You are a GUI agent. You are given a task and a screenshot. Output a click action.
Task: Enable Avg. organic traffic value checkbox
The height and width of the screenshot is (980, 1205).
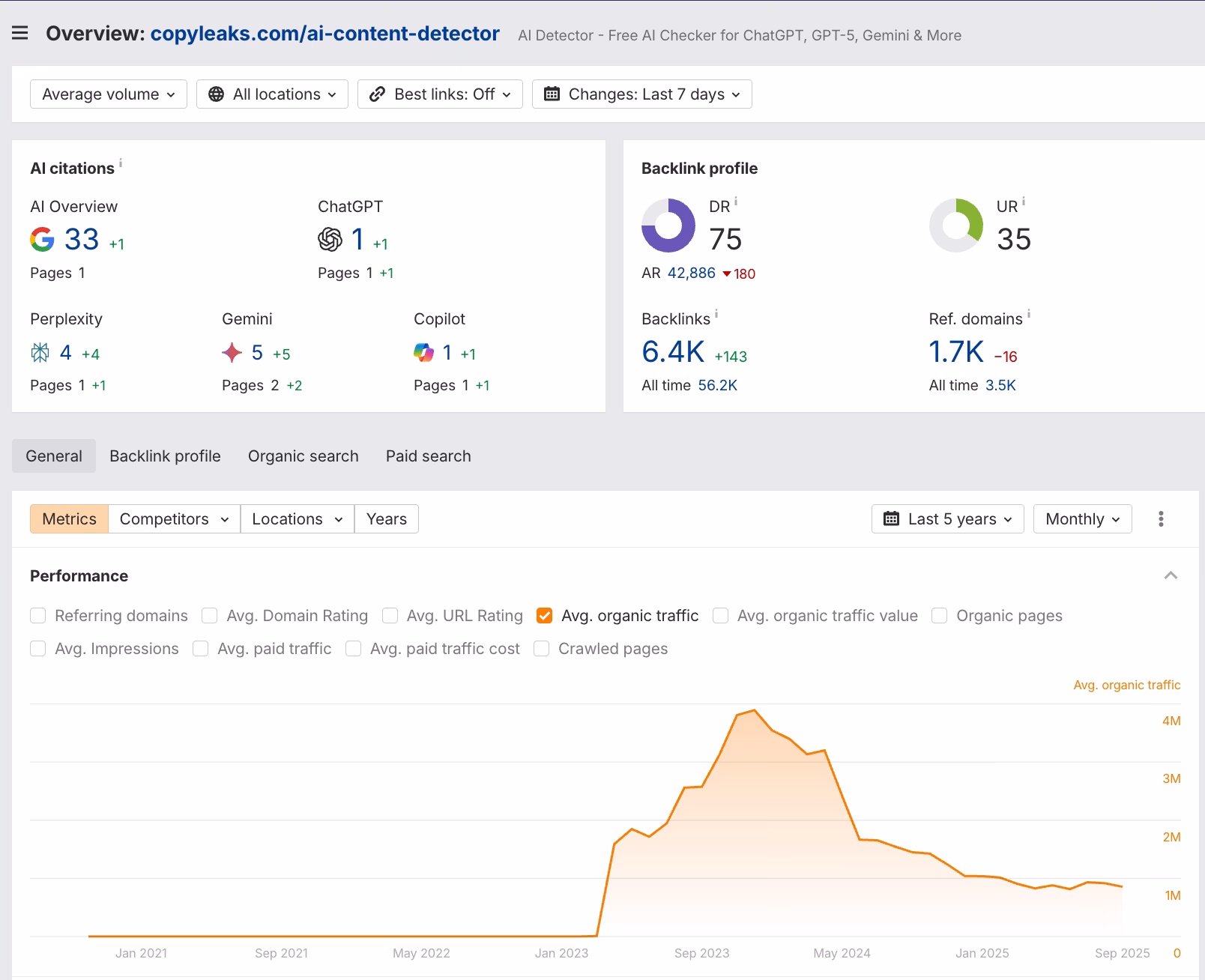coord(721,616)
